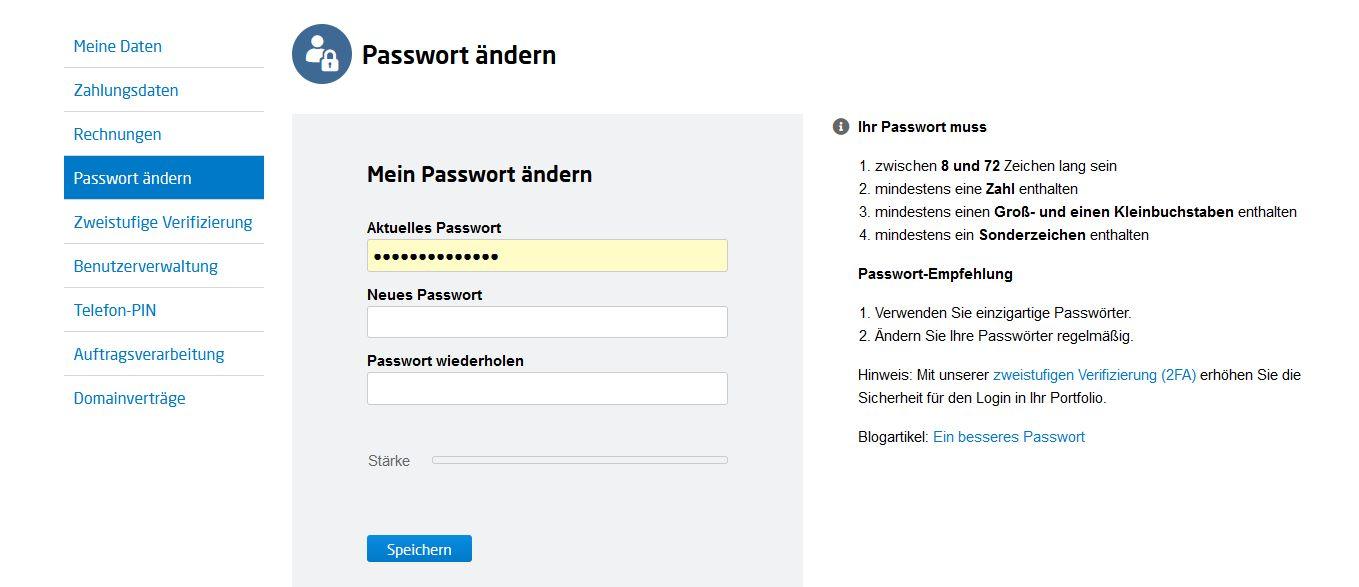Open the 'Ein besseres Passwort' blog article
Image resolution: width=1359 pixels, height=587 pixels.
[1008, 437]
